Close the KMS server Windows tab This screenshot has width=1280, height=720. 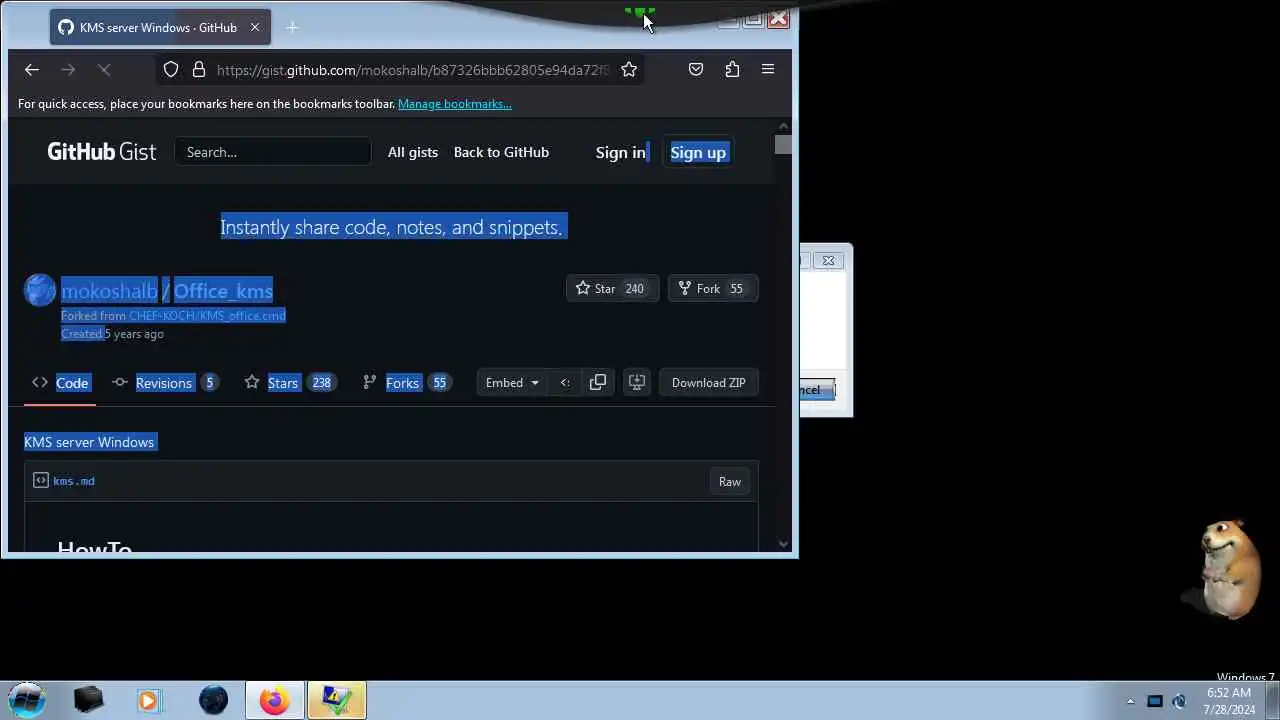coord(255,27)
